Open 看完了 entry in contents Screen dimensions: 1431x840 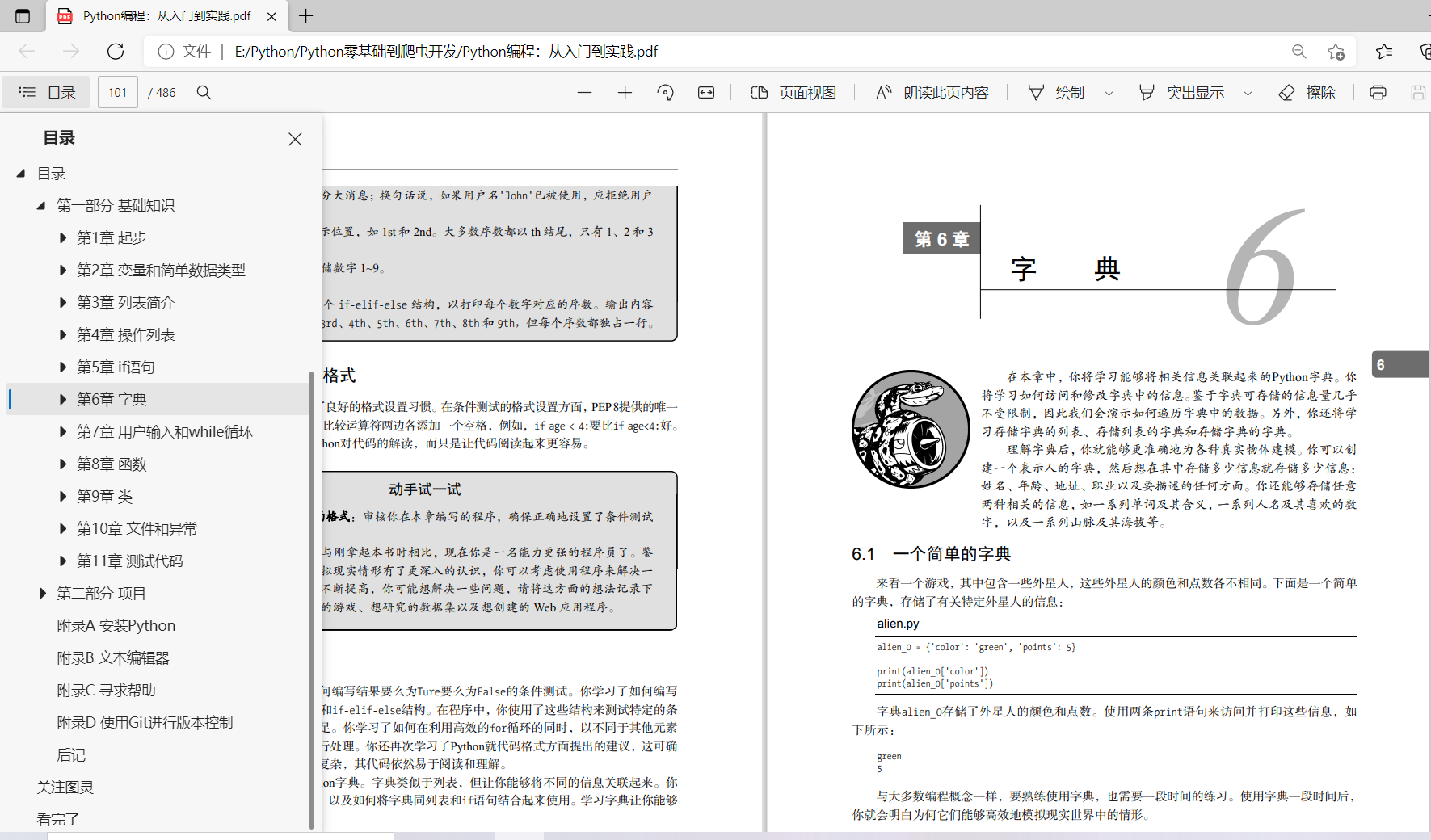click(57, 819)
